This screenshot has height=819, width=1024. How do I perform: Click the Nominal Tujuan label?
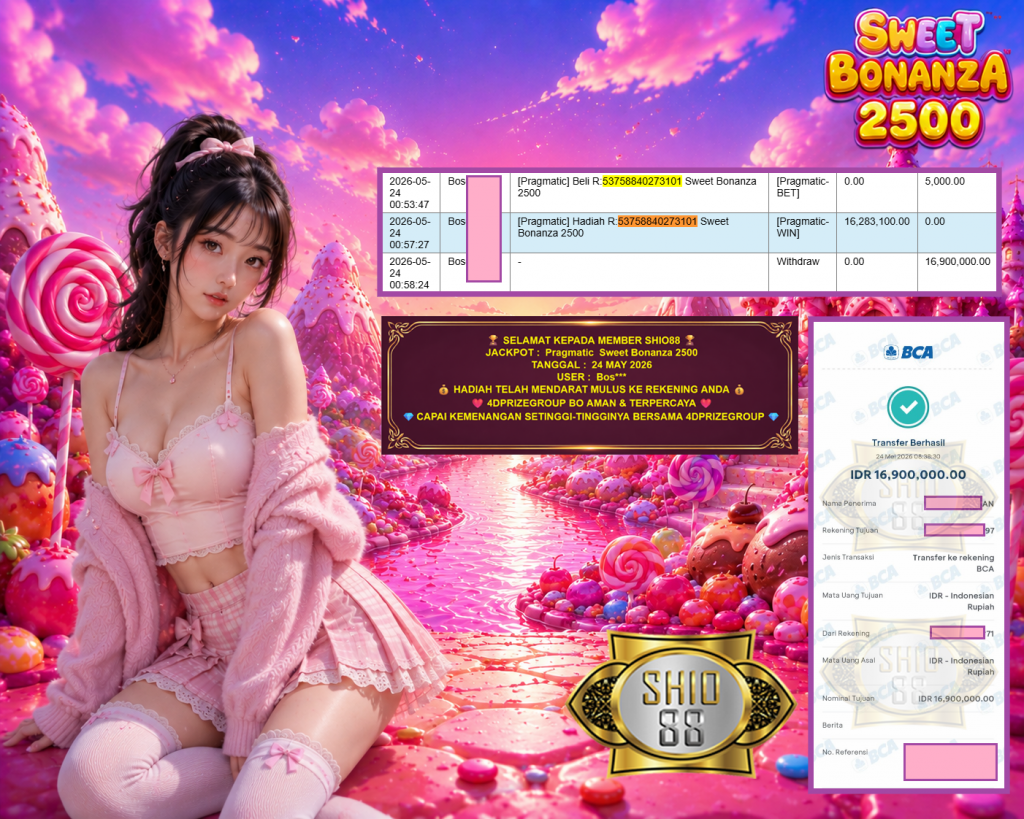[848, 698]
